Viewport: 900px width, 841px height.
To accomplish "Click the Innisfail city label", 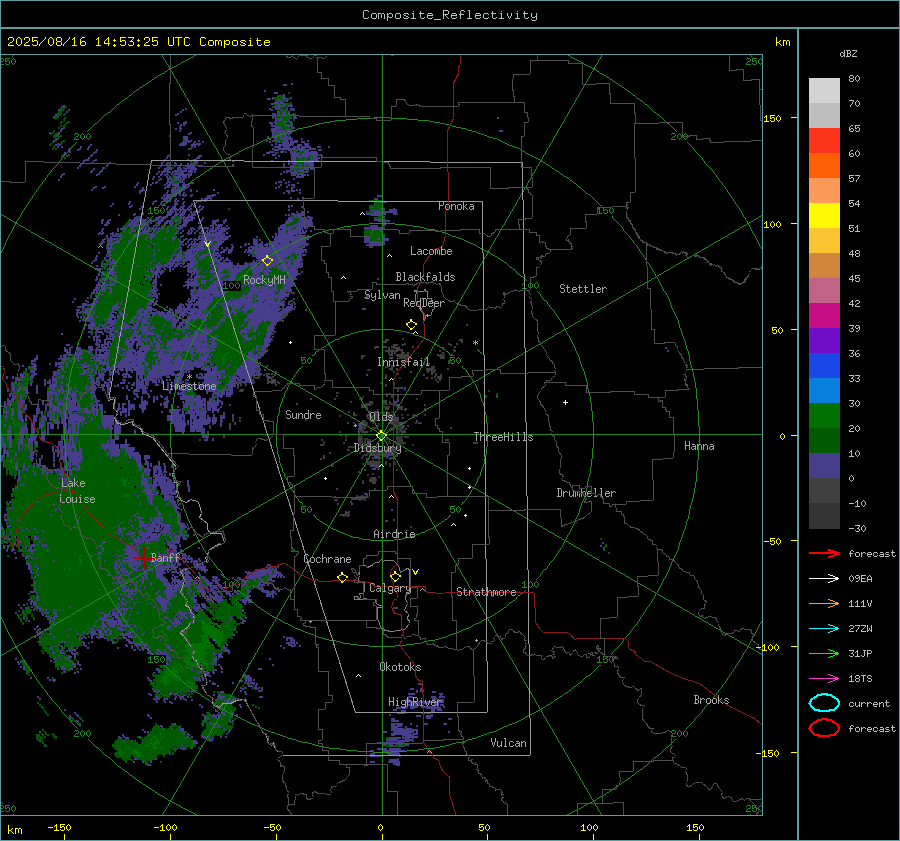I will pos(403,362).
